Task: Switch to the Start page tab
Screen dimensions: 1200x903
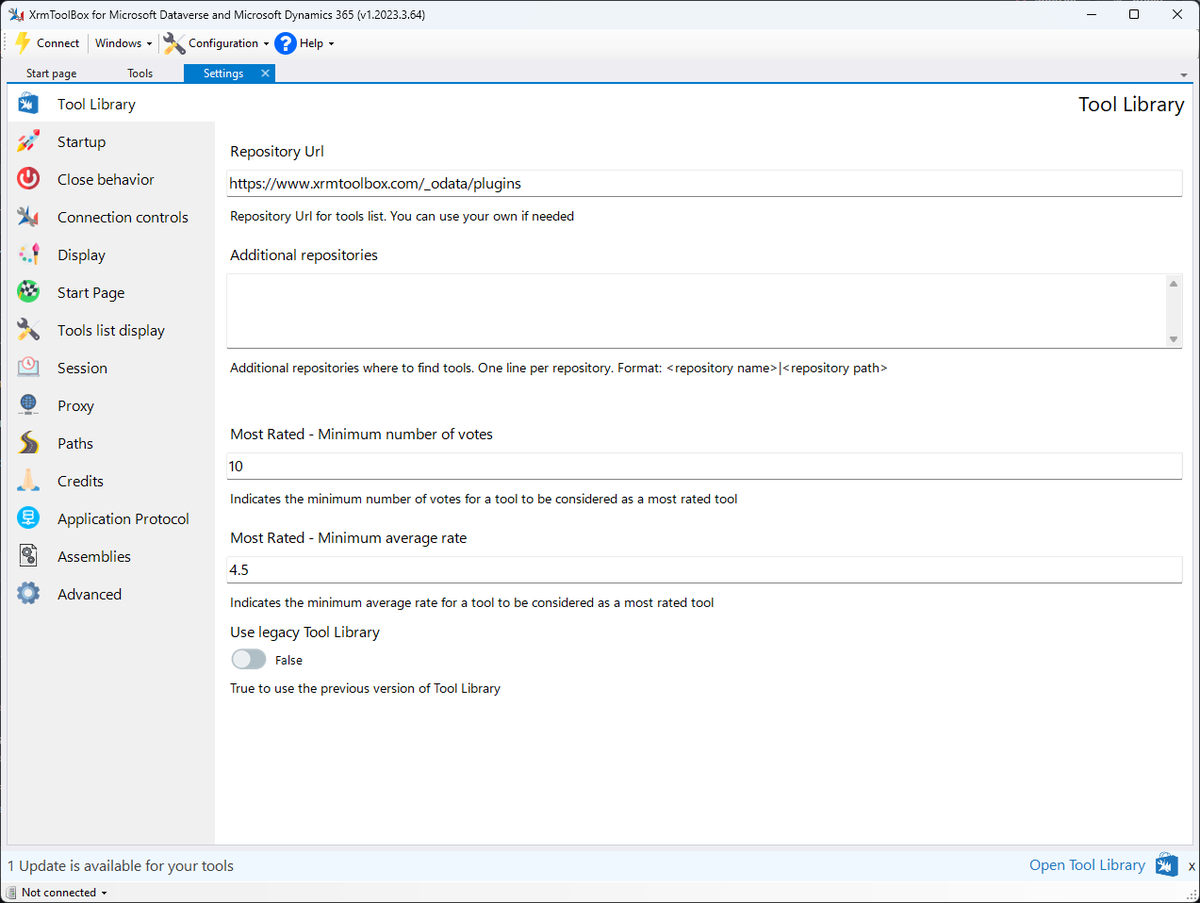Action: coord(51,73)
